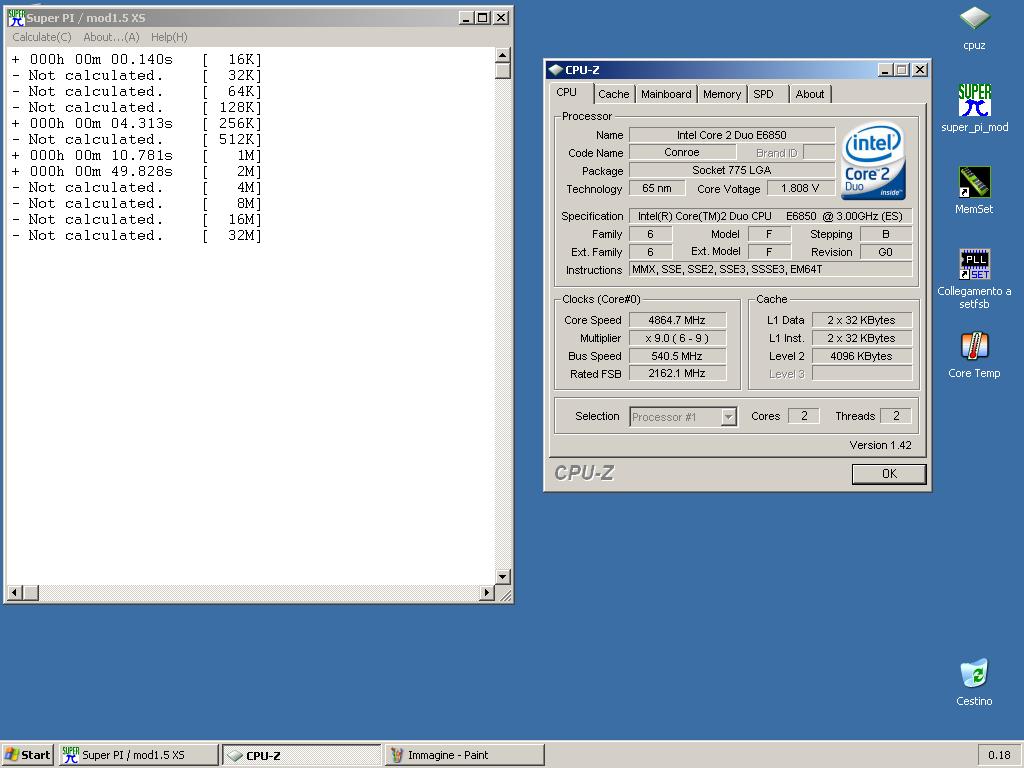Image resolution: width=1024 pixels, height=768 pixels.
Task: Click the 512K Not calculated line
Action: pos(136,139)
